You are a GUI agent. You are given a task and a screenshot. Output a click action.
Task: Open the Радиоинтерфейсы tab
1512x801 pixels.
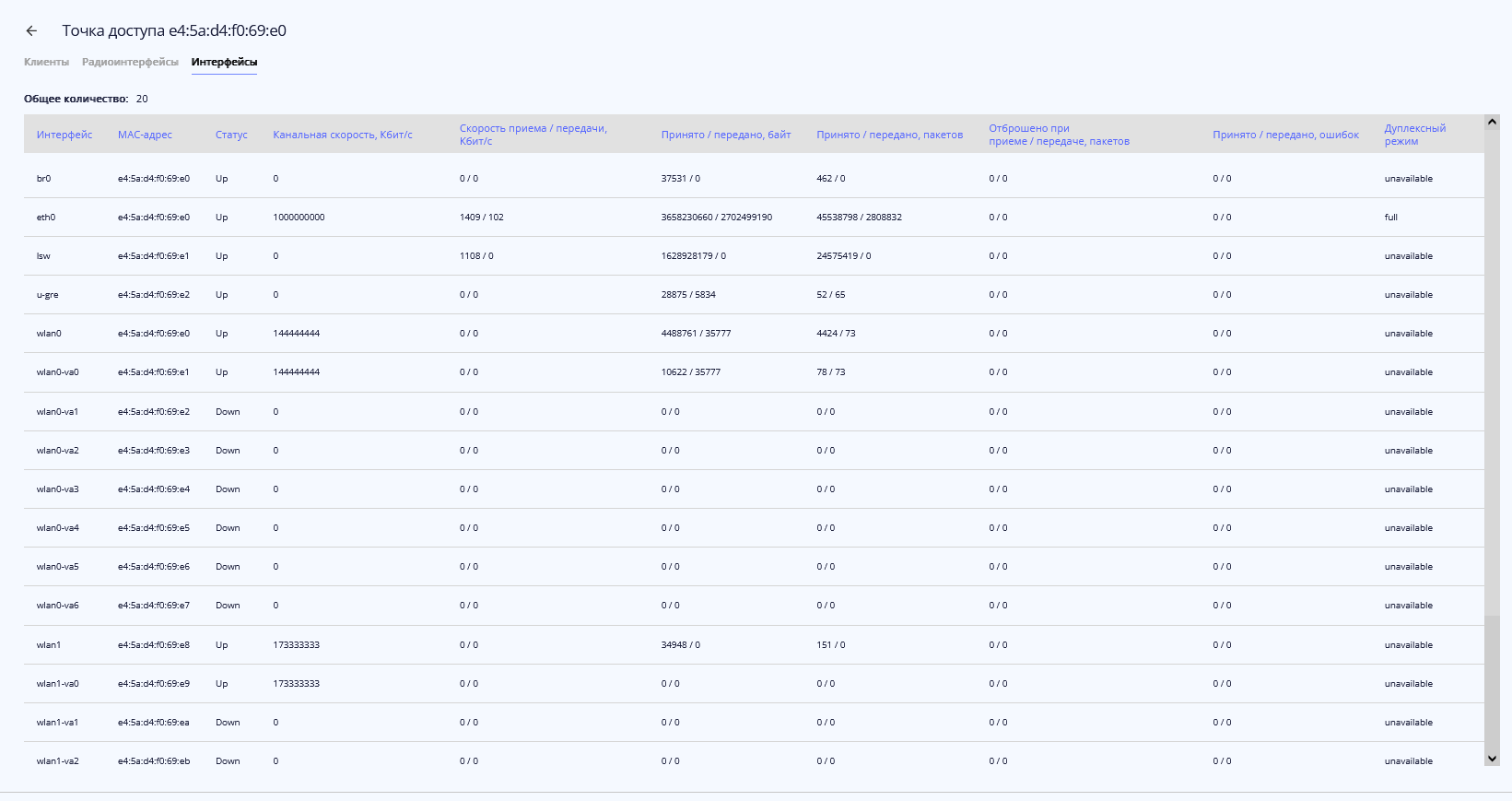[x=130, y=62]
